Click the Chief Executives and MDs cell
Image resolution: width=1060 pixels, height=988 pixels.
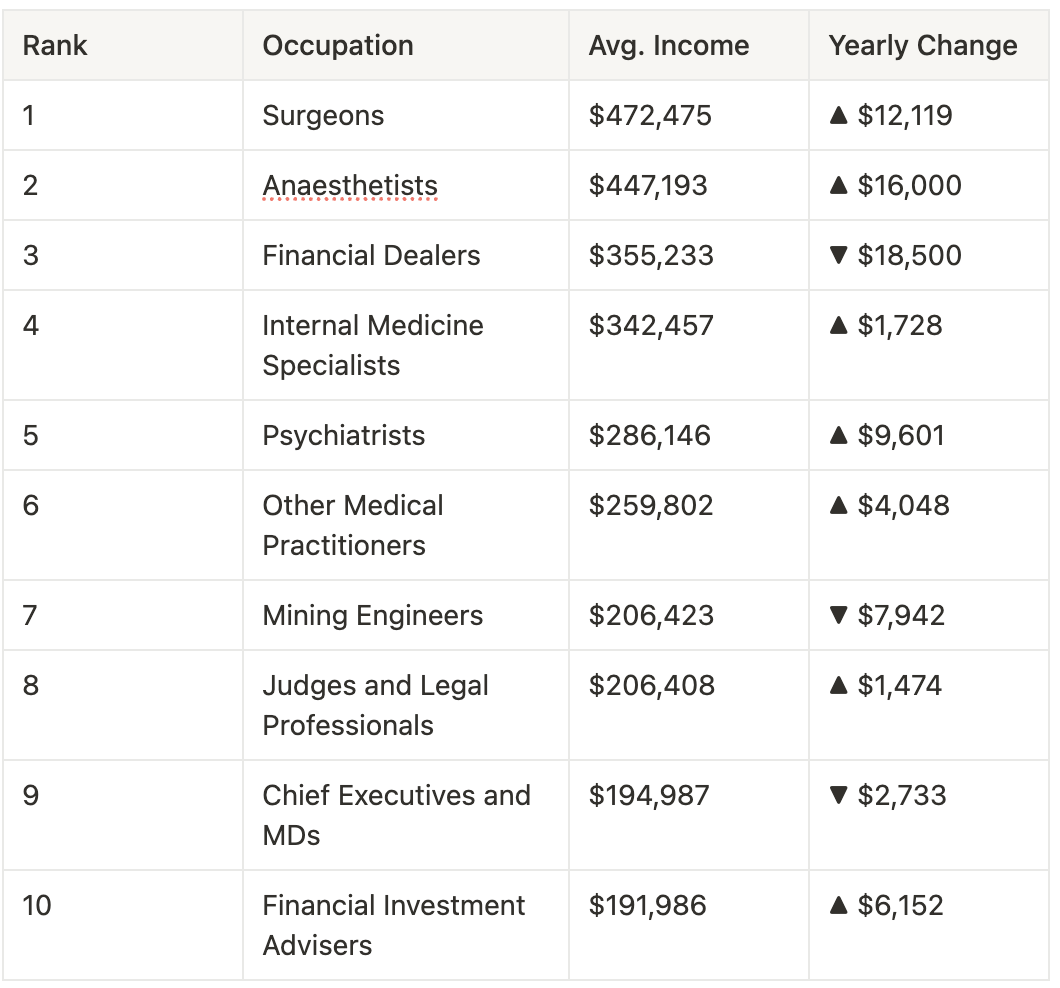[x=396, y=815]
